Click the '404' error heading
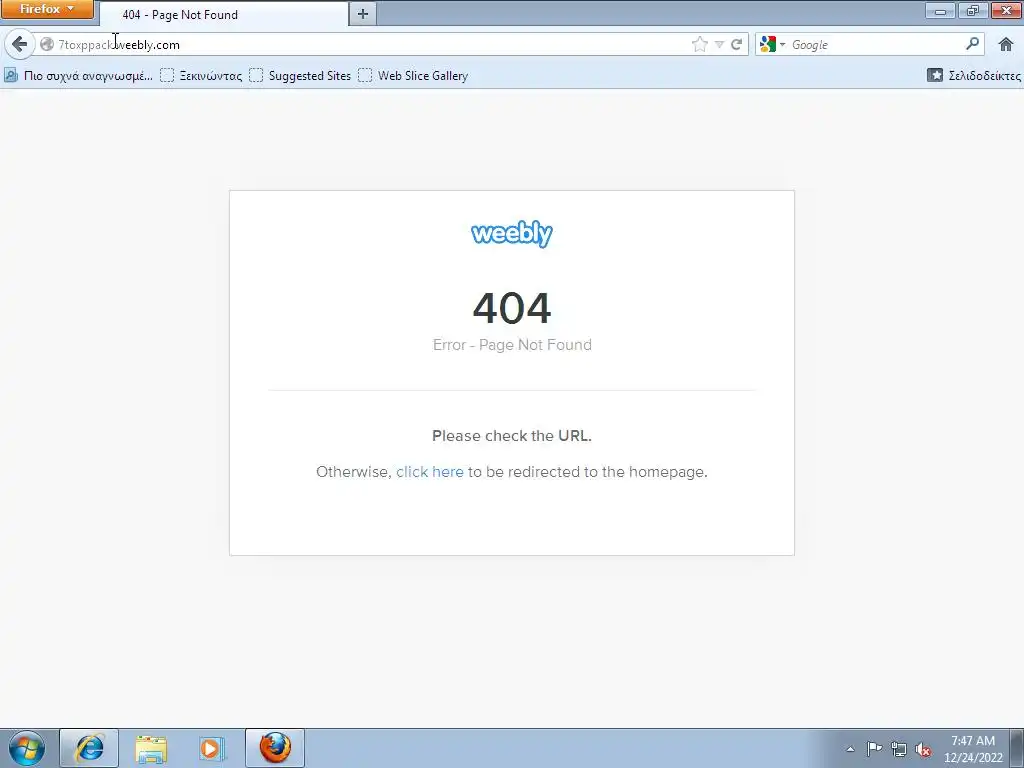This screenshot has width=1024, height=768. point(512,308)
